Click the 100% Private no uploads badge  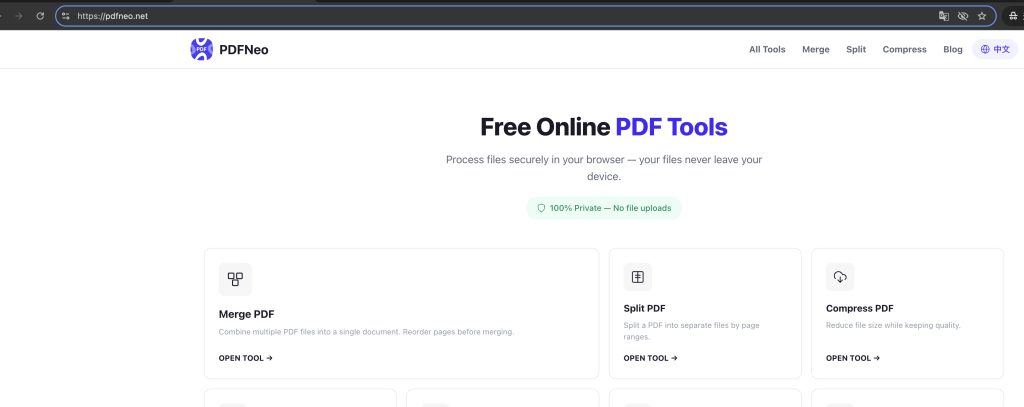tap(604, 208)
